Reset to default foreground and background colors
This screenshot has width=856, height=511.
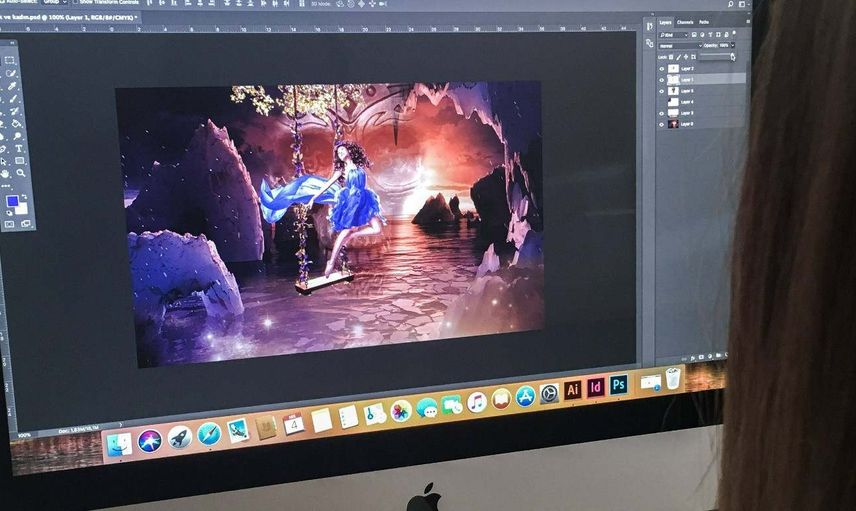point(9,213)
